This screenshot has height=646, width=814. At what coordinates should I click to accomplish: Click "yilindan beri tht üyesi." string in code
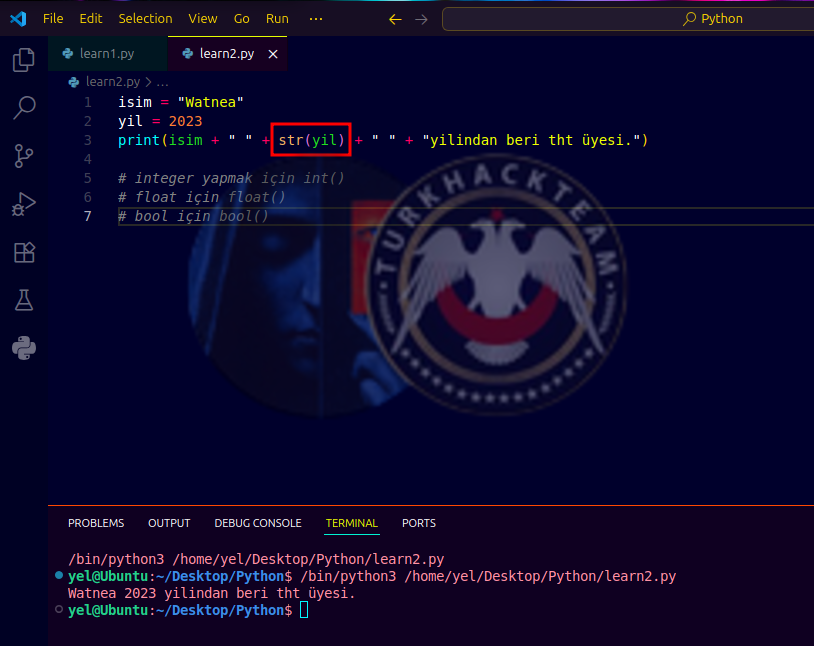tap(532, 140)
